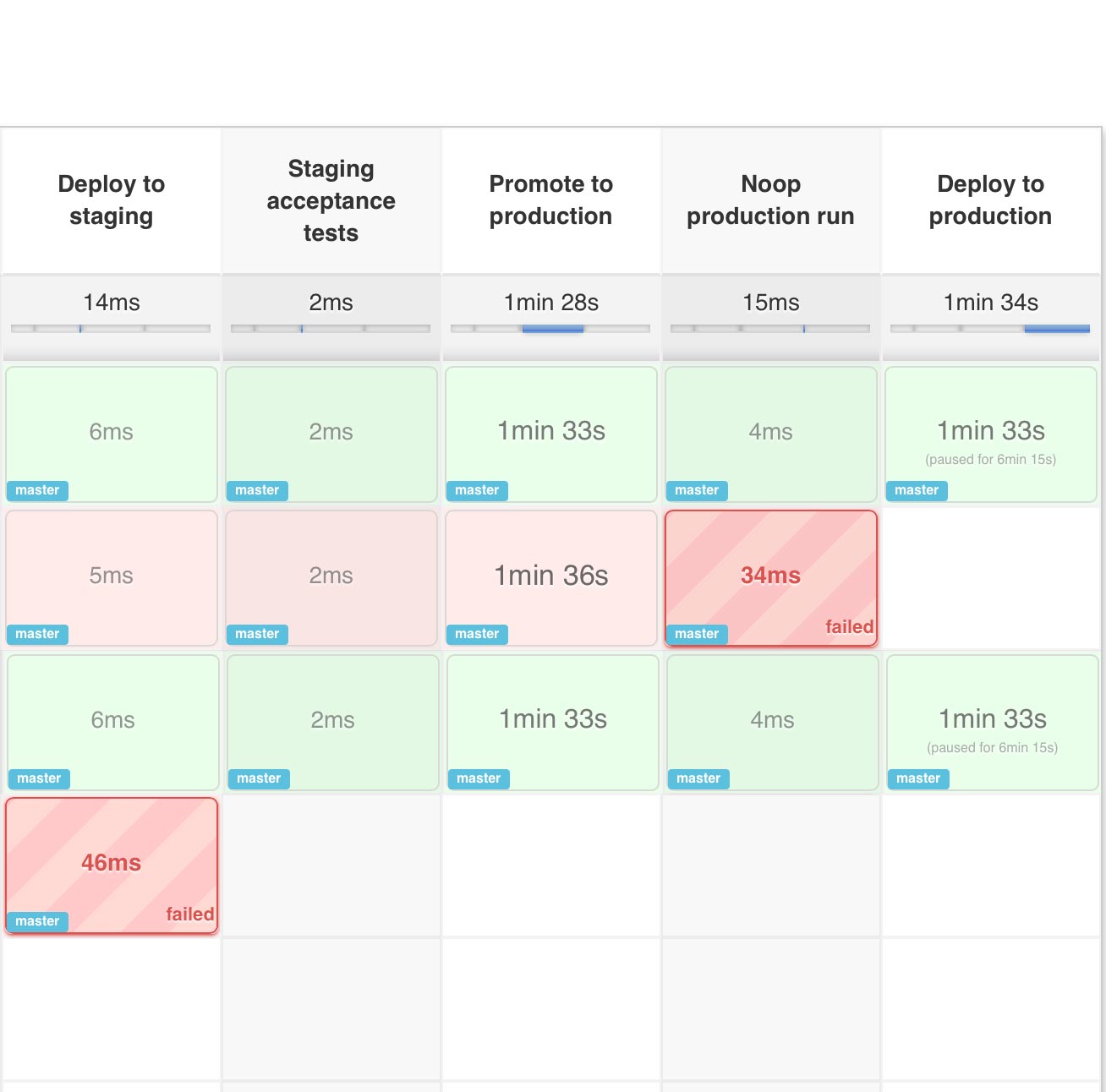The height and width of the screenshot is (1092, 1106).
Task: Click the master tag in the 1min 36s cell
Action: click(477, 634)
